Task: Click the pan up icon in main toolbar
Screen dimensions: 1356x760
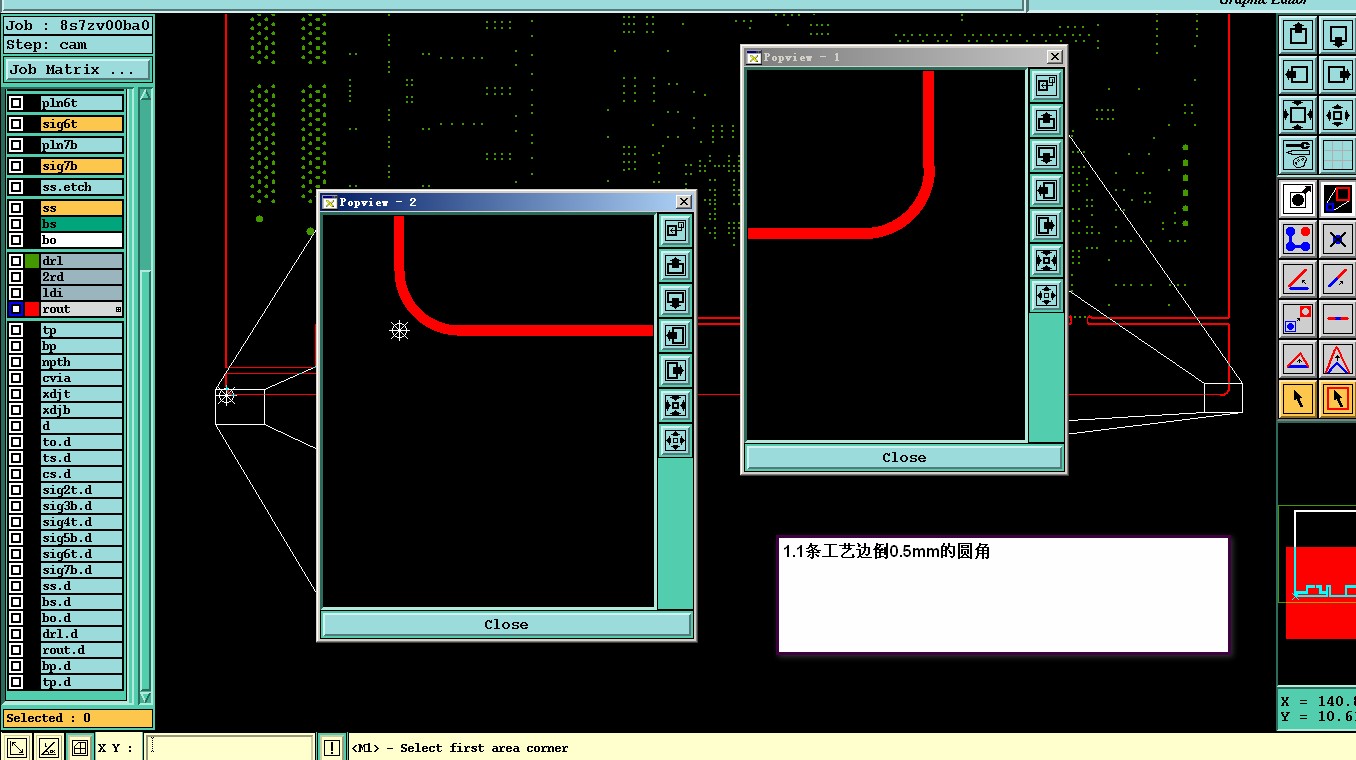Action: (1298, 35)
